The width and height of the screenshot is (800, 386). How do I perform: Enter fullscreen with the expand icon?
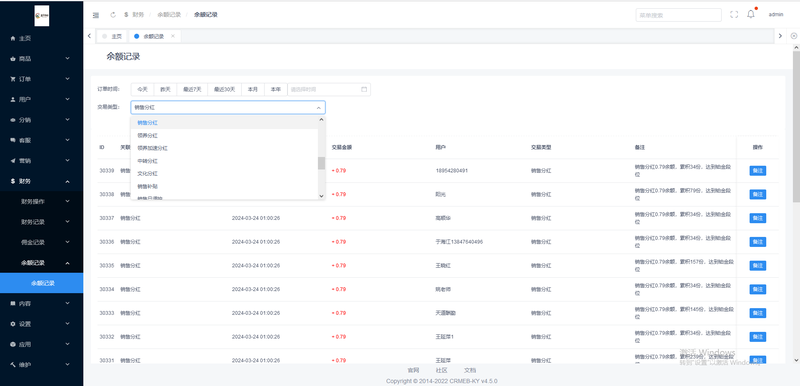tap(734, 15)
